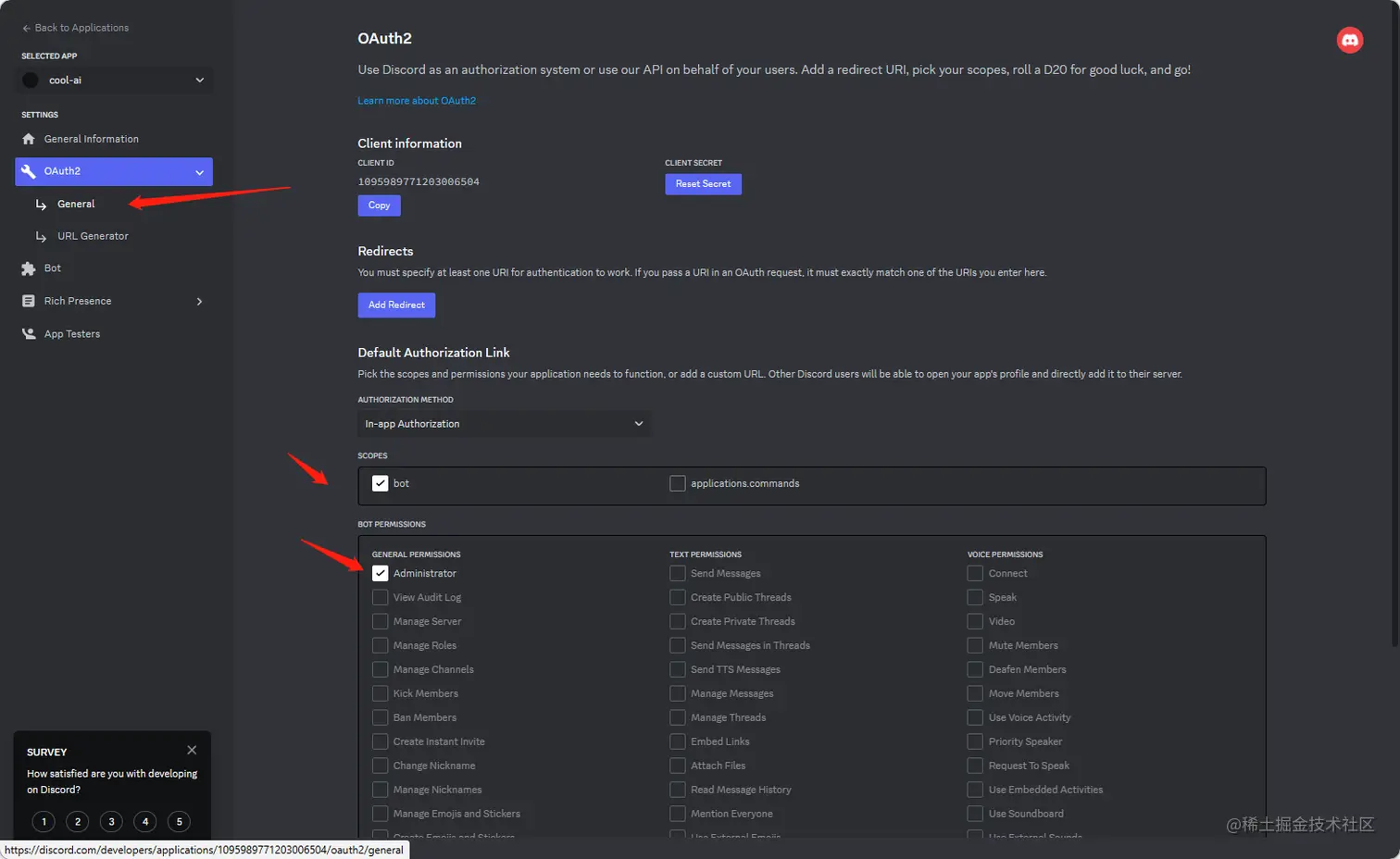
Task: Tick the Create Public Threads checkbox
Action: [x=678, y=597]
